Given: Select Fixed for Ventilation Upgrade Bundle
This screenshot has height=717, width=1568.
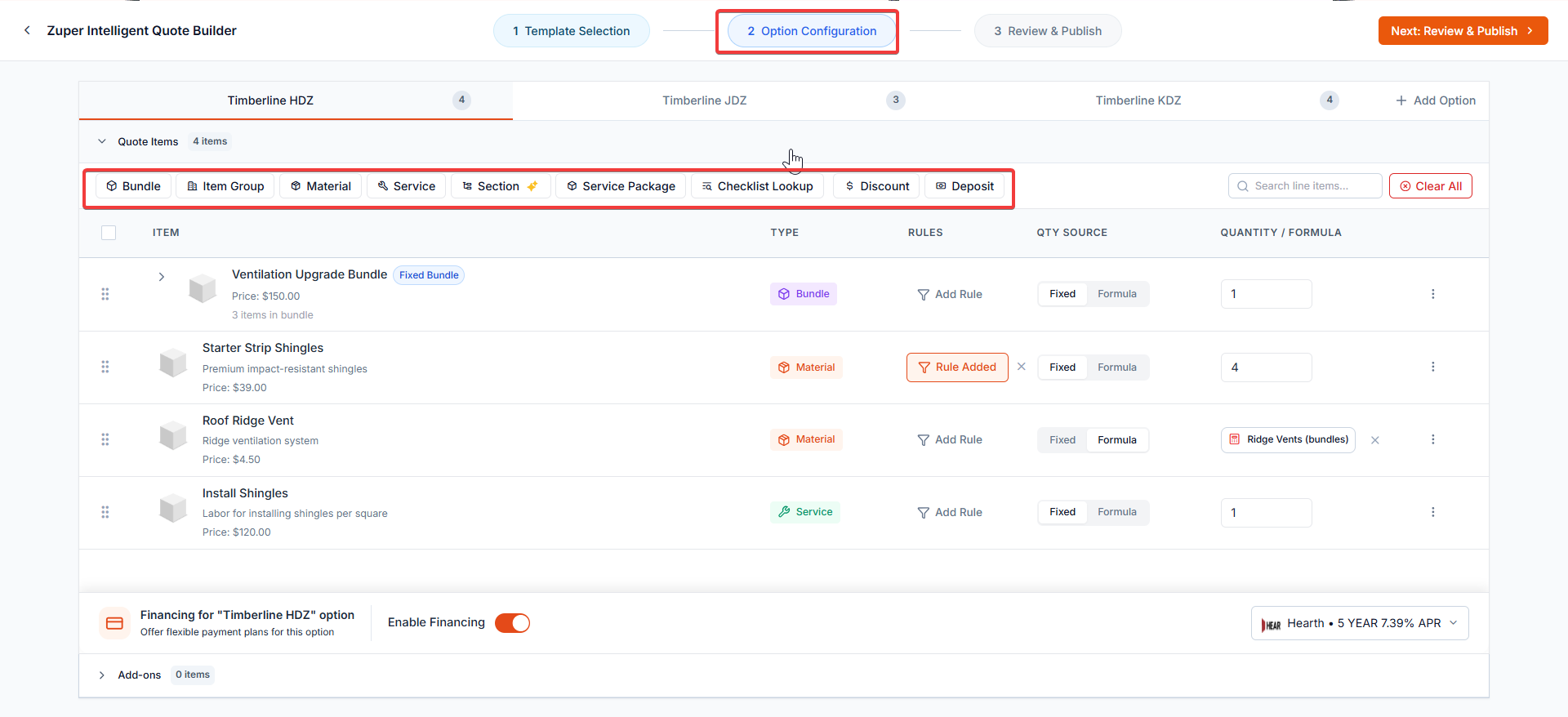Looking at the screenshot, I should [x=1062, y=294].
